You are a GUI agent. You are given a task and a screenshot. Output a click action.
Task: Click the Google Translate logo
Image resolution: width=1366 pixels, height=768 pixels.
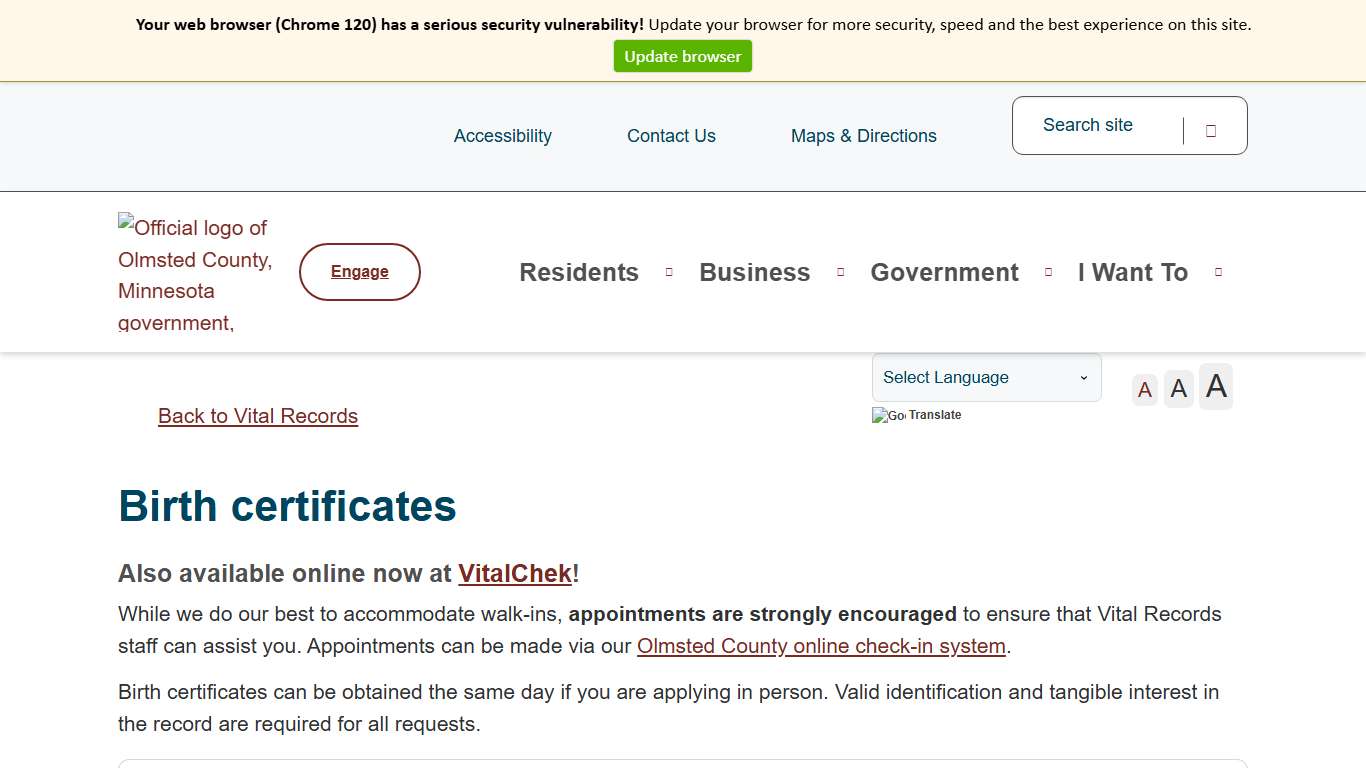coord(889,415)
